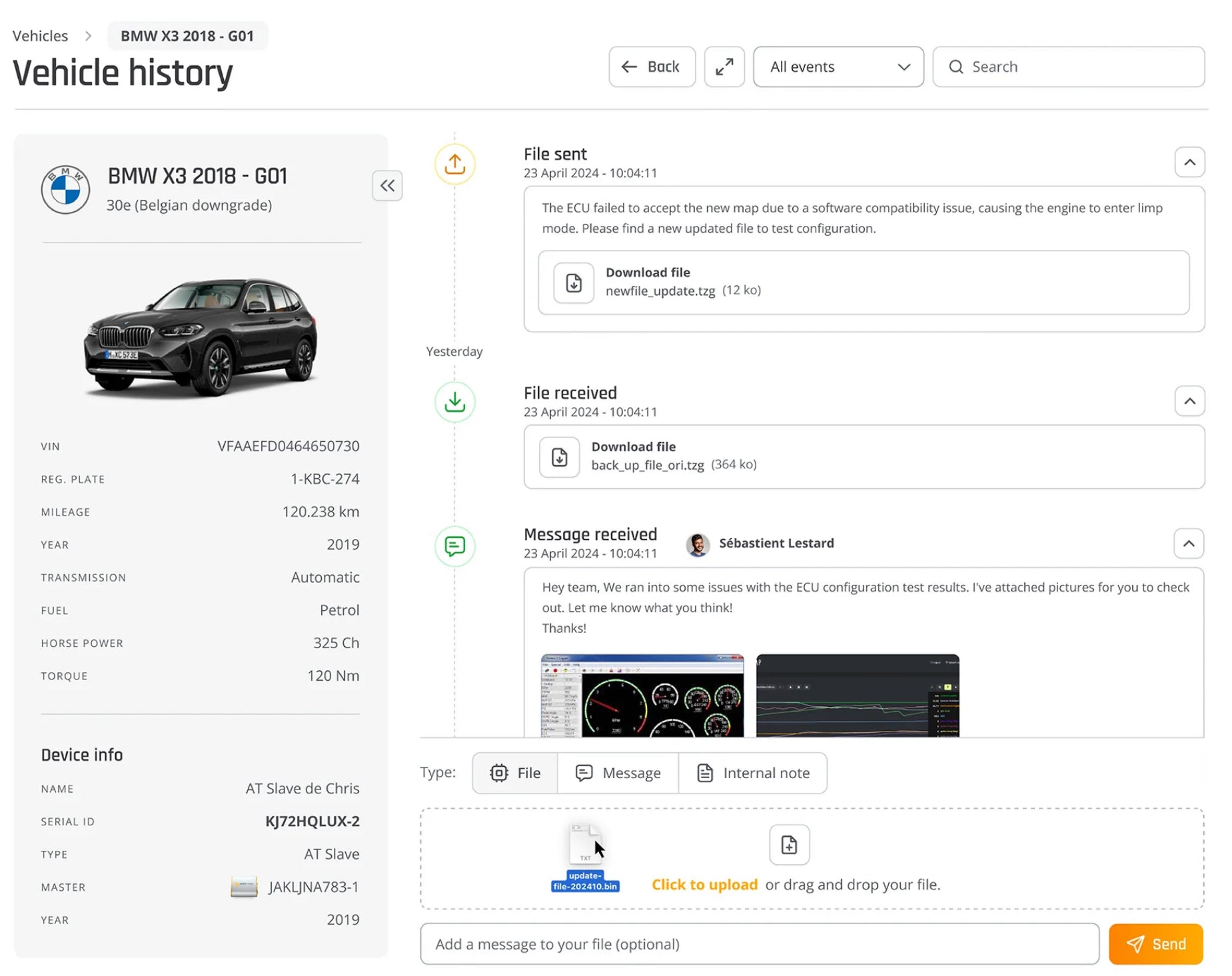Collapse the File sent event
This screenshot has height=976, width=1232.
click(1189, 162)
